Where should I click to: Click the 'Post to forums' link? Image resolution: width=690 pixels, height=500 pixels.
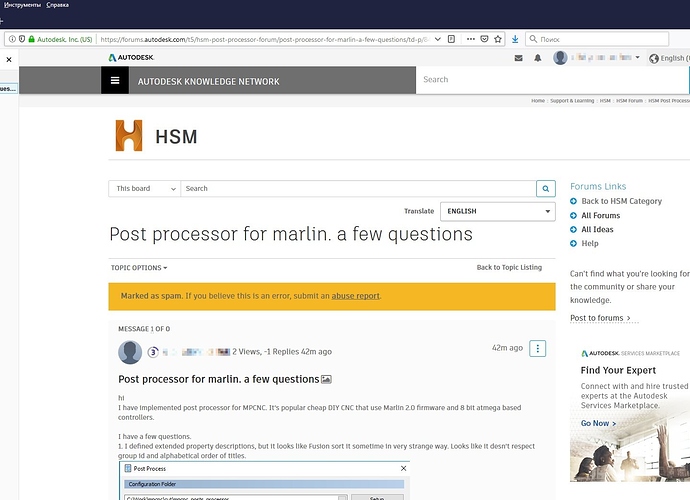600,318
